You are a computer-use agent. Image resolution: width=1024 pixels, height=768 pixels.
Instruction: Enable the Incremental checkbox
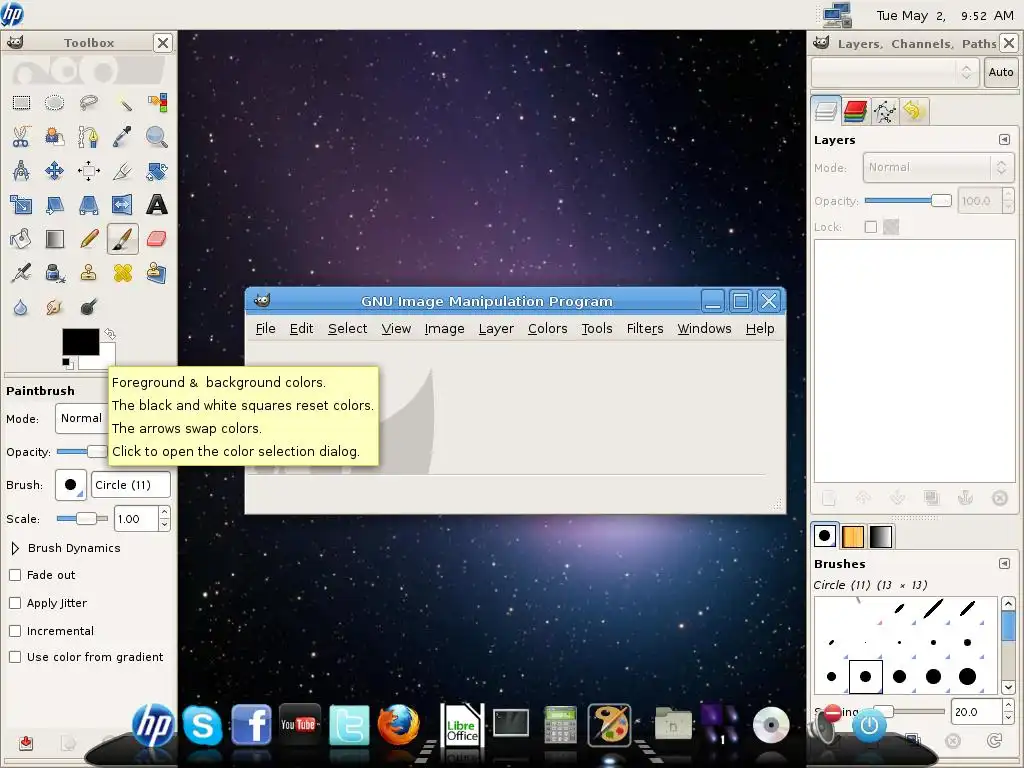pyautogui.click(x=15, y=631)
